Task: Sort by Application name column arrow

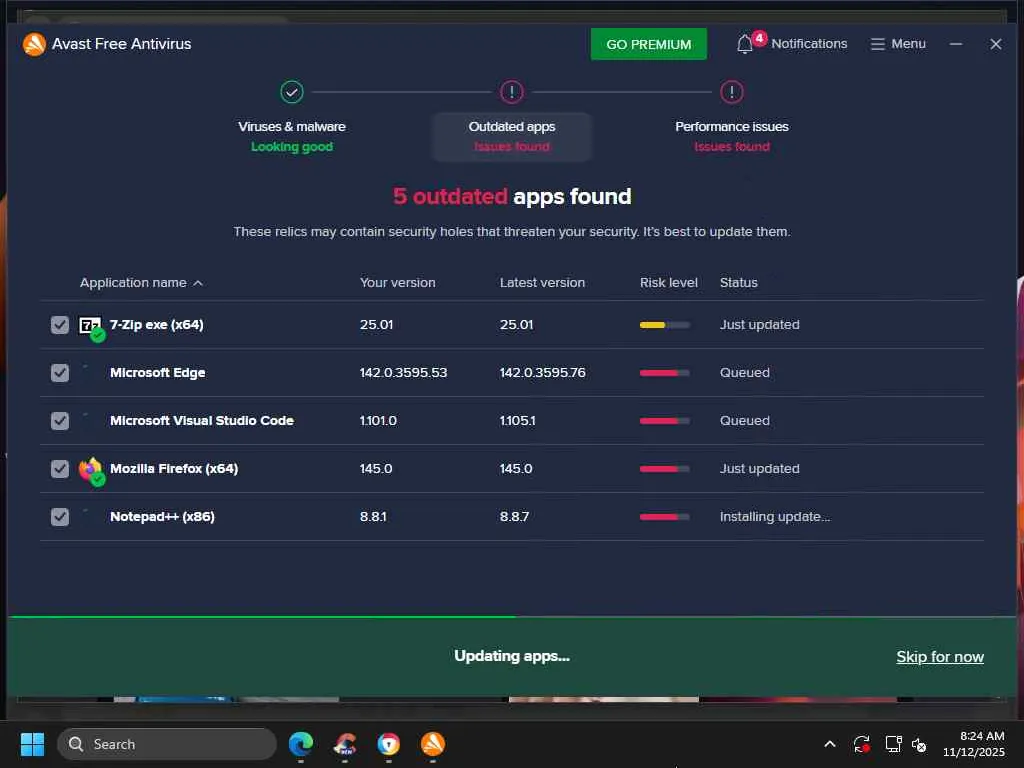Action: 198,283
